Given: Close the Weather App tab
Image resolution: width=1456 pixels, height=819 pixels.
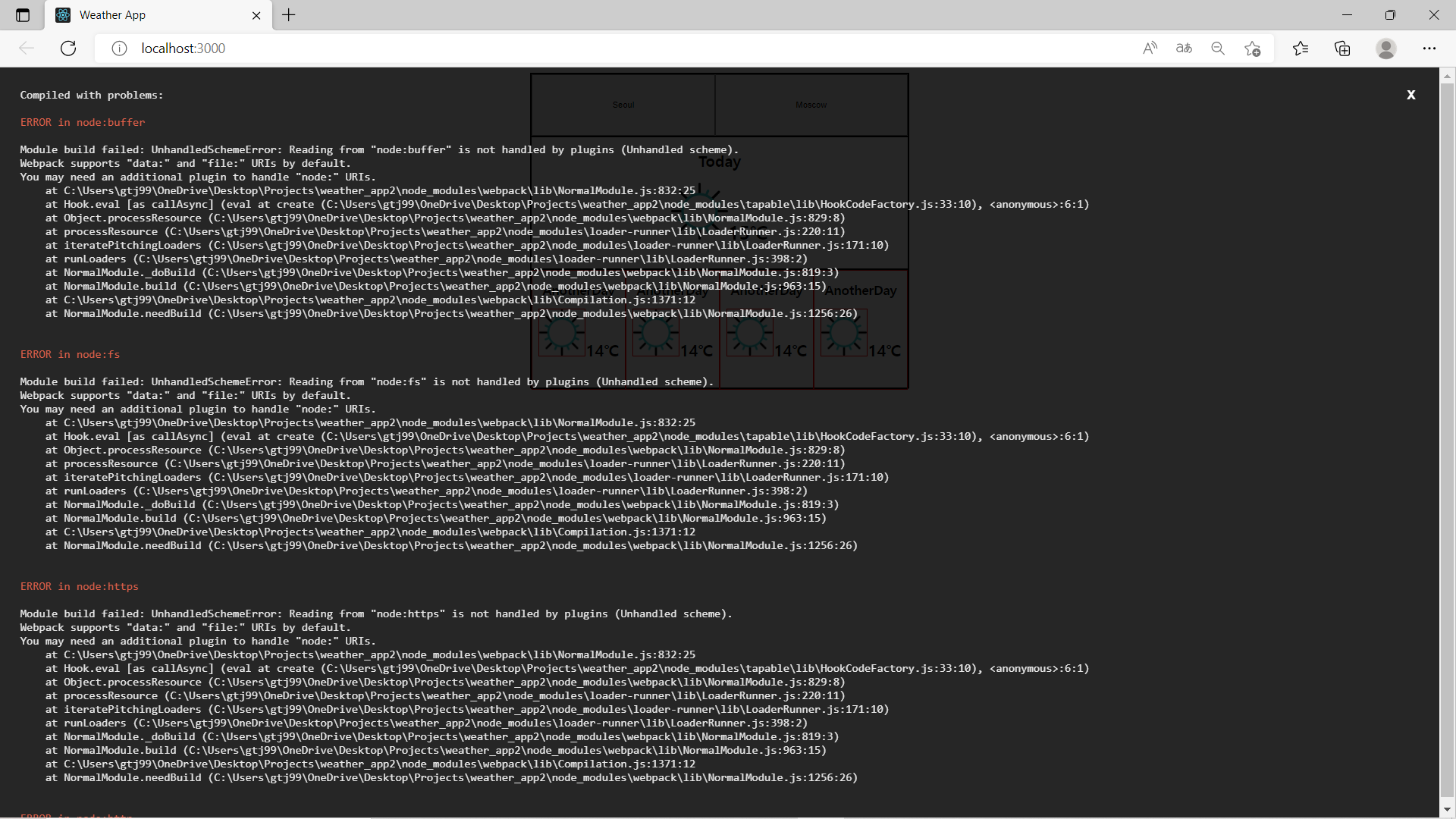Looking at the screenshot, I should pyautogui.click(x=256, y=15).
